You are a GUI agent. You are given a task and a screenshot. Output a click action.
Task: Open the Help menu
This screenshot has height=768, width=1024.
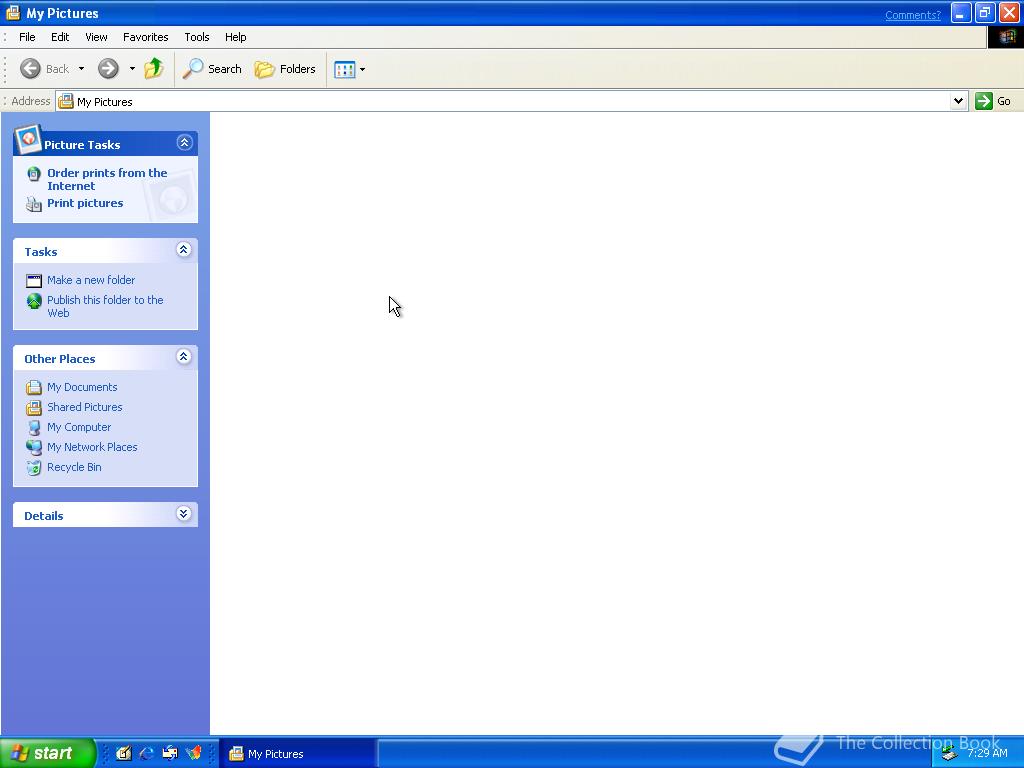point(236,37)
